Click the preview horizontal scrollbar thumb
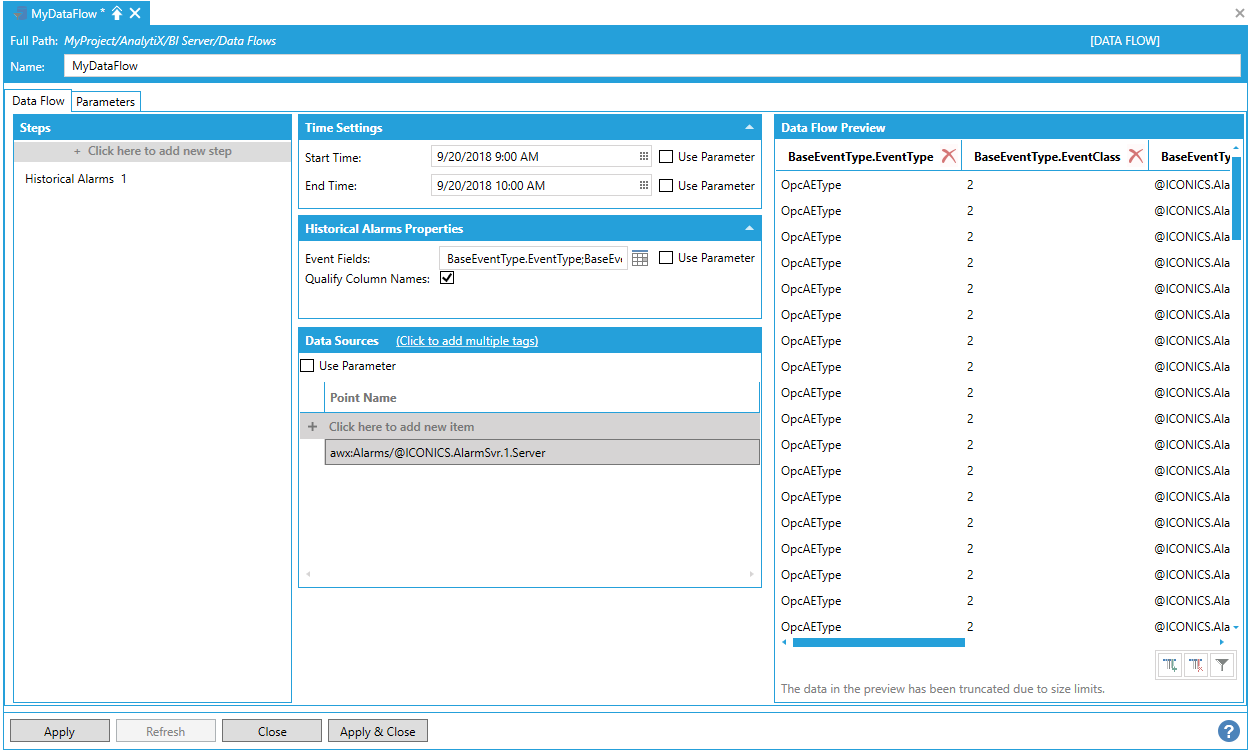Image resolution: width=1251 pixels, height=750 pixels. point(879,642)
